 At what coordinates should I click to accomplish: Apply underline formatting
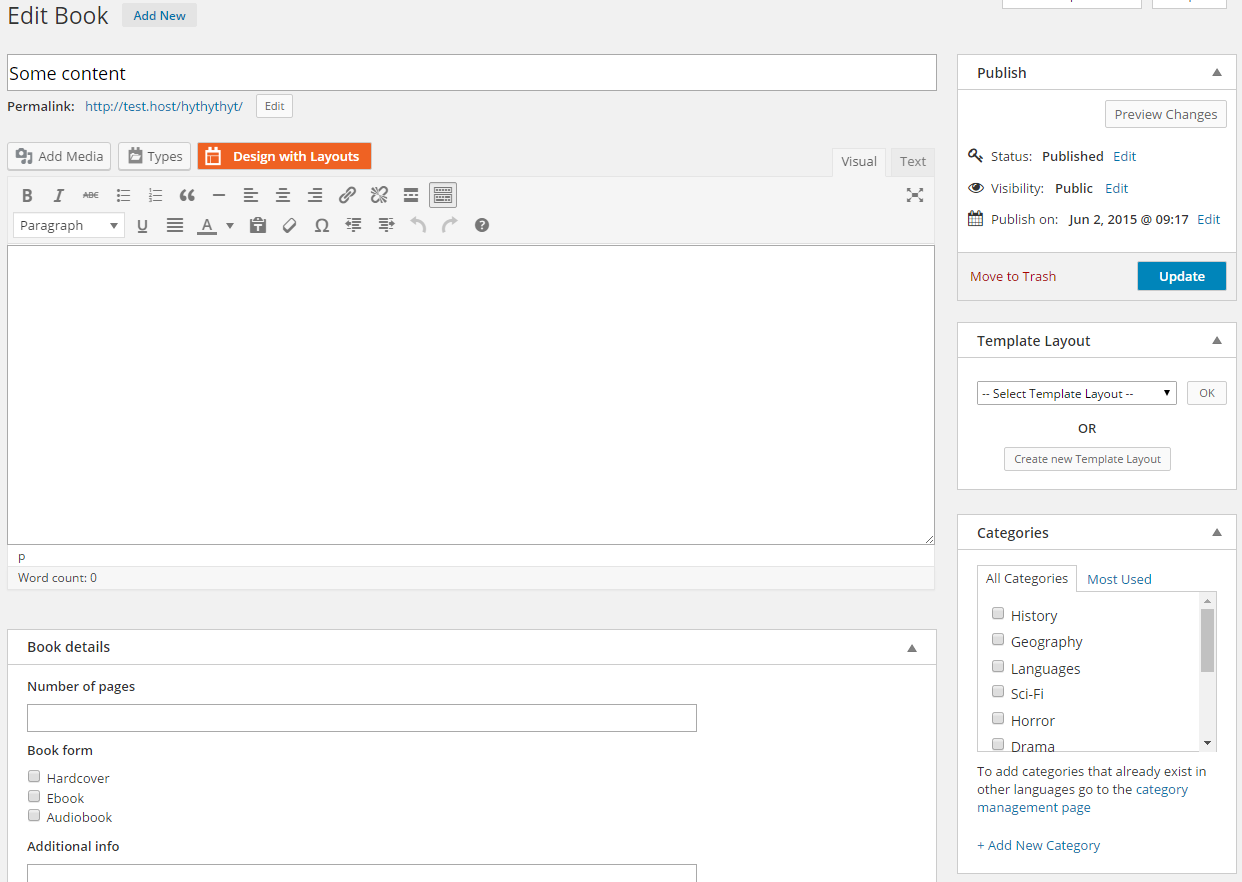pyautogui.click(x=142, y=225)
